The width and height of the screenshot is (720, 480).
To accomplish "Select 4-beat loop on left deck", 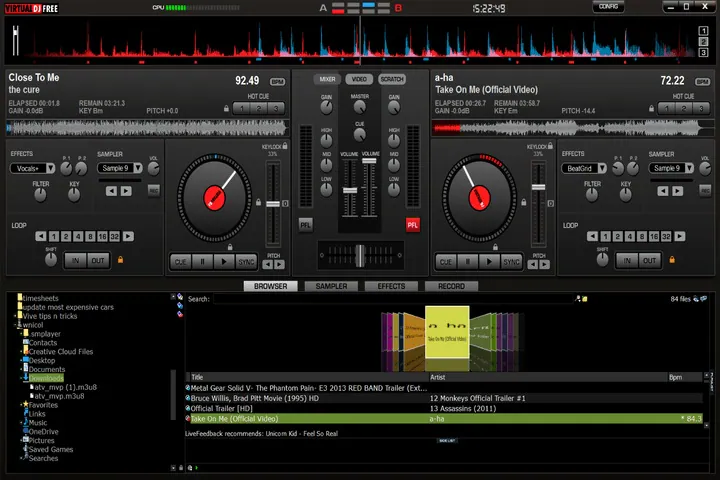I will (x=78, y=237).
